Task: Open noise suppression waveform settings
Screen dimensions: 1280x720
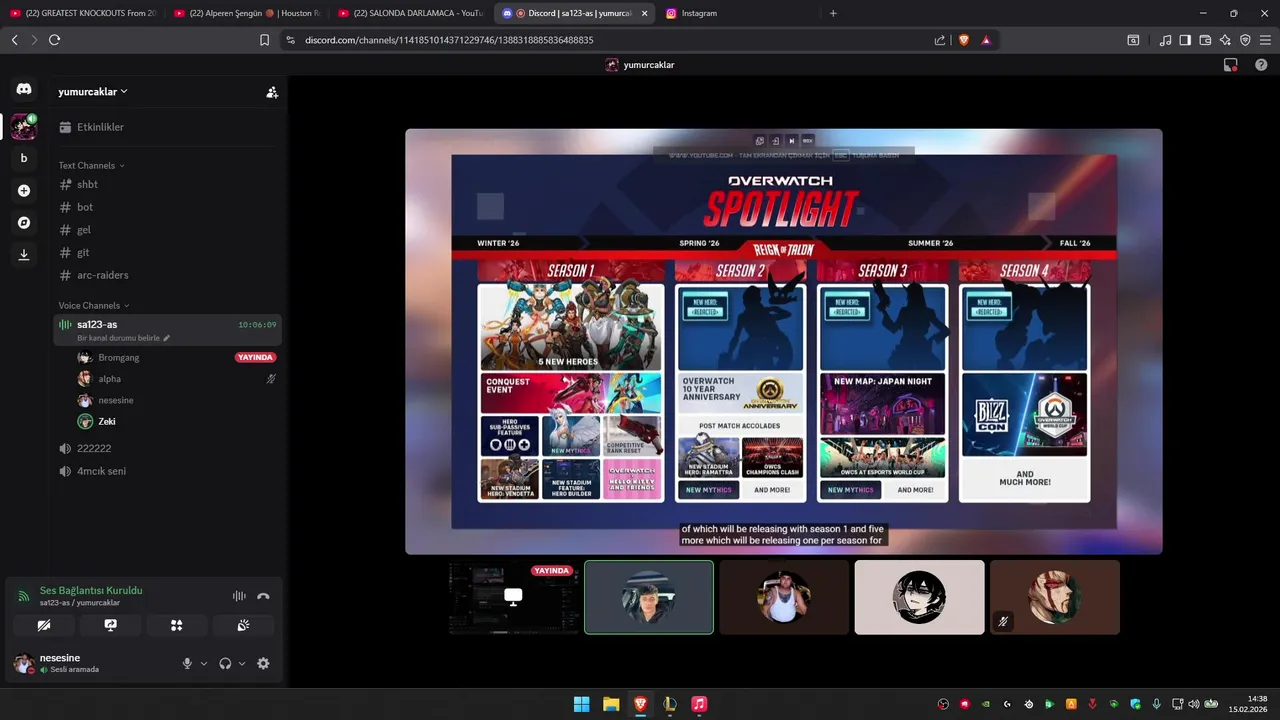Action: (x=239, y=596)
